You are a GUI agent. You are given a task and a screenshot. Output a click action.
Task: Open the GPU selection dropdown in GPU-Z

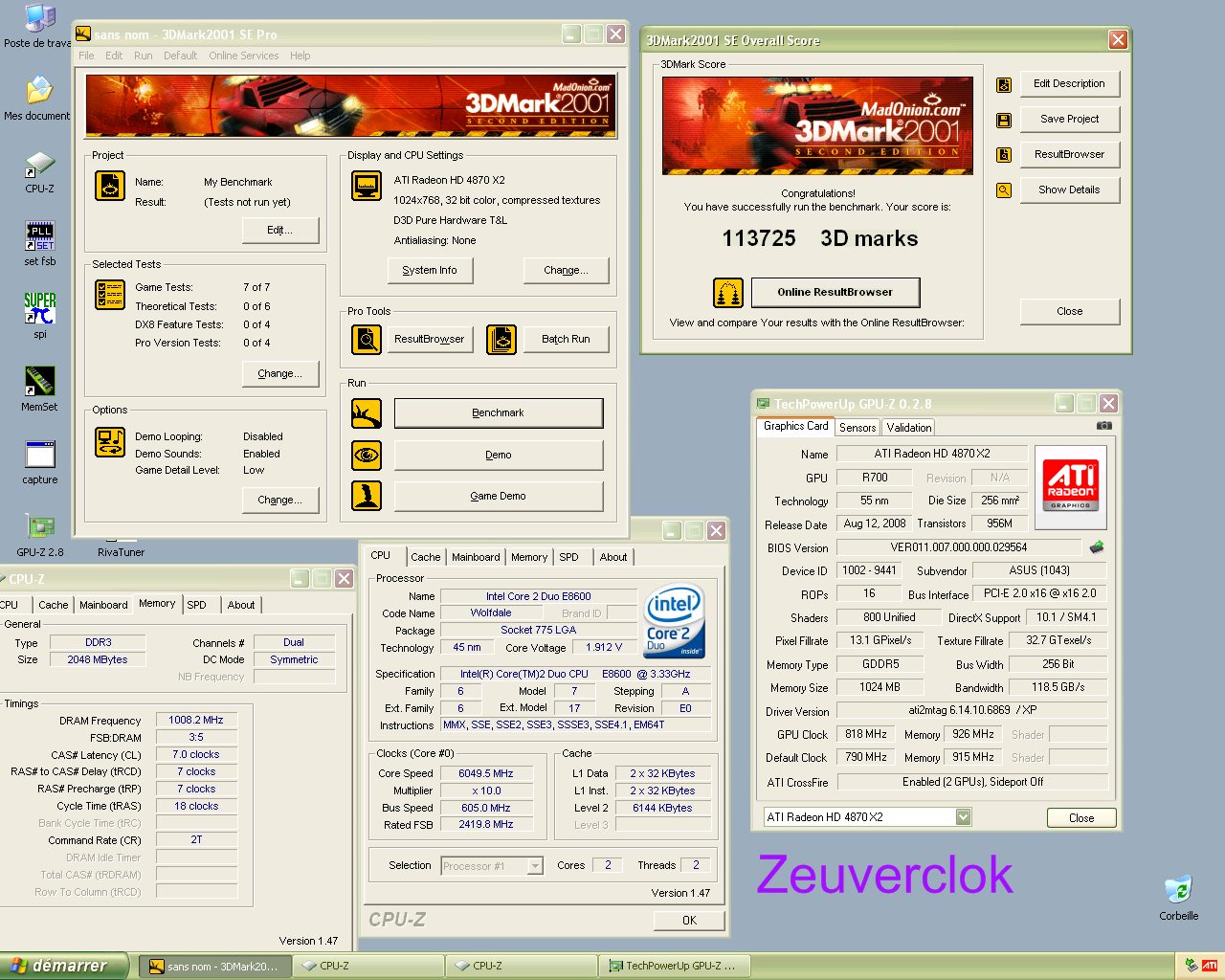click(964, 817)
